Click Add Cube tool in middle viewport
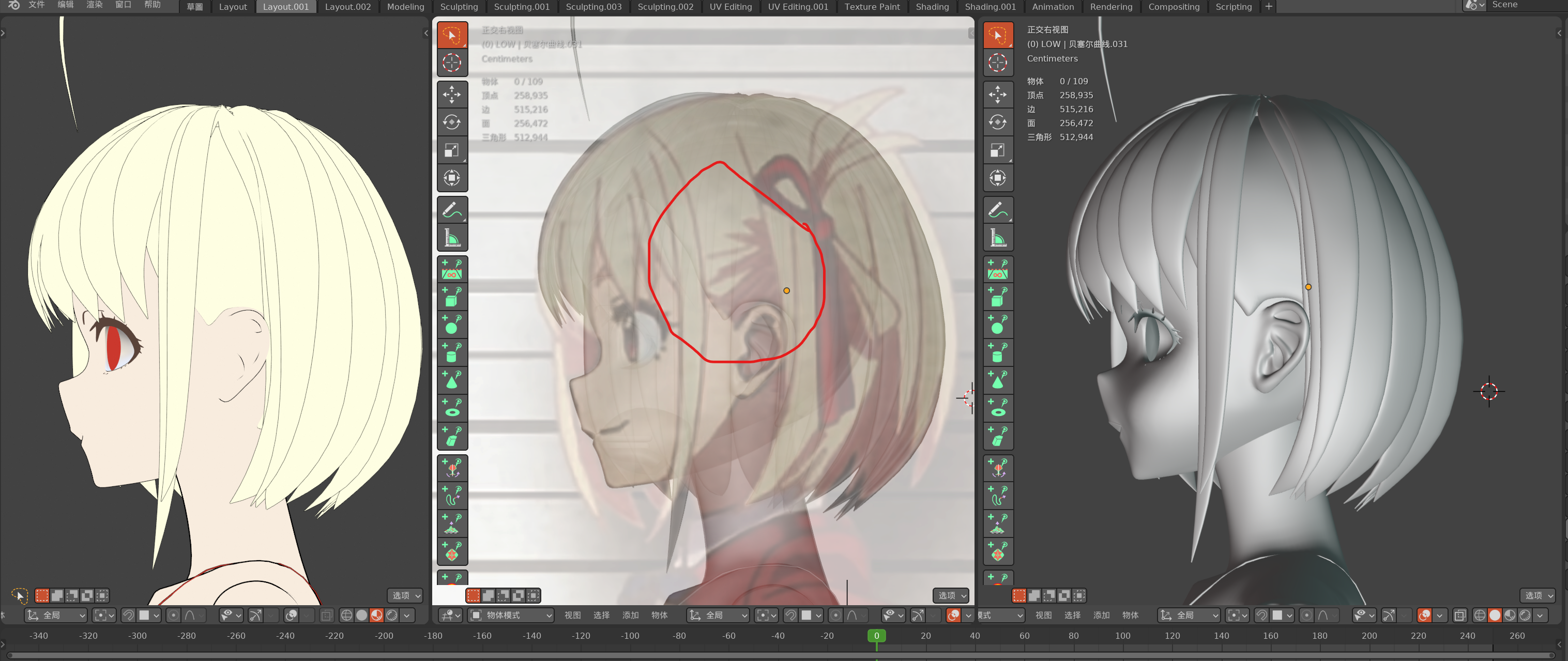Viewport: 1568px width, 661px height. pos(452,297)
